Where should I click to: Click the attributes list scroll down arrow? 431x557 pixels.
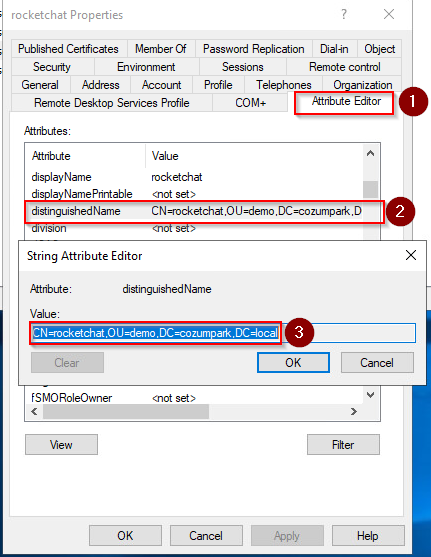click(x=371, y=395)
